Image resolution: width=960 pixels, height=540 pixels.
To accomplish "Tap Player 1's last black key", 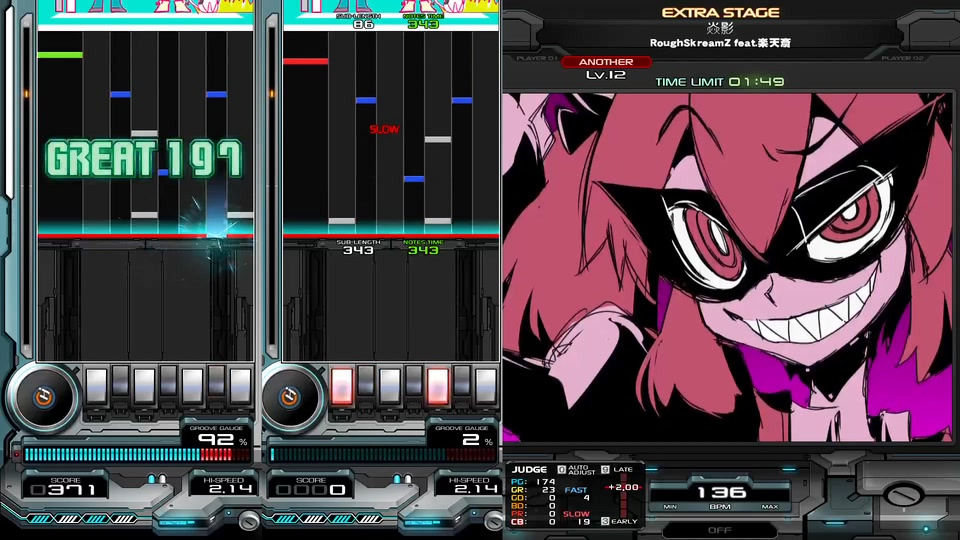I will (216, 381).
